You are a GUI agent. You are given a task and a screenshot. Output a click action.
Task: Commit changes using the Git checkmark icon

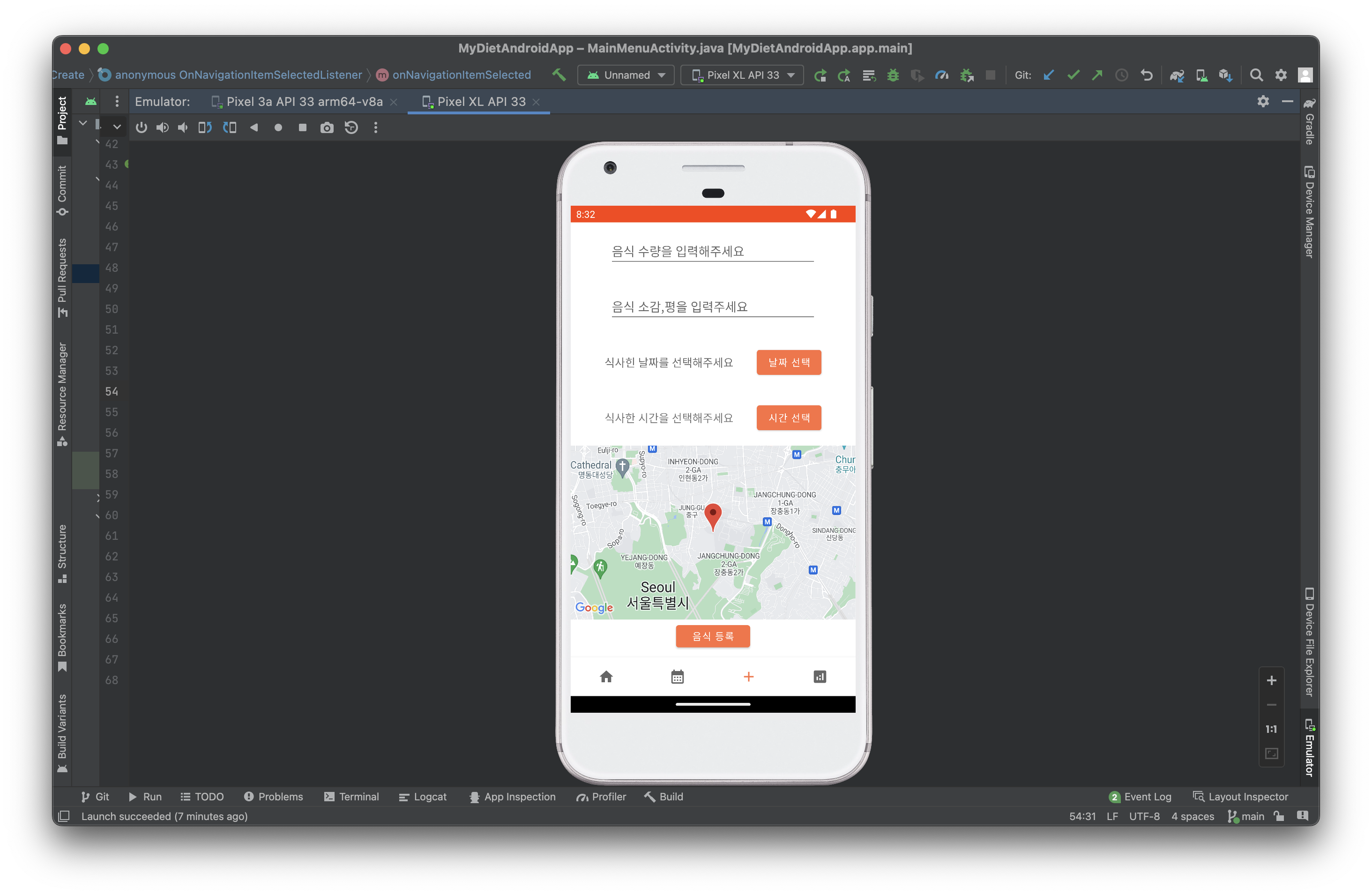pyautogui.click(x=1073, y=75)
